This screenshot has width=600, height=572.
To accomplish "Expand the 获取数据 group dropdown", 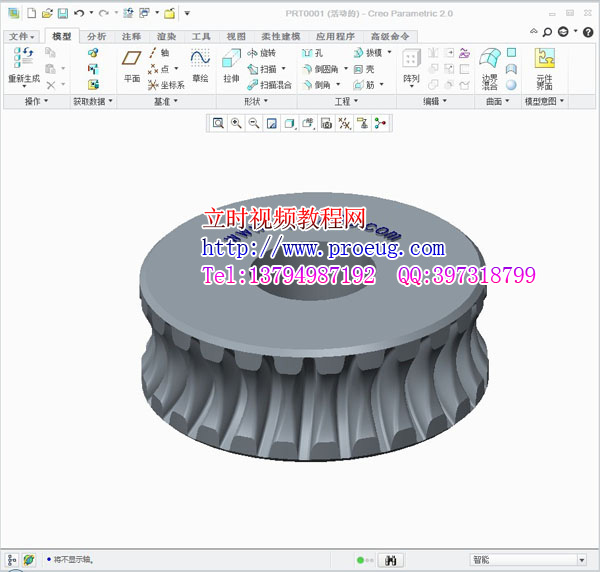I will [93, 101].
